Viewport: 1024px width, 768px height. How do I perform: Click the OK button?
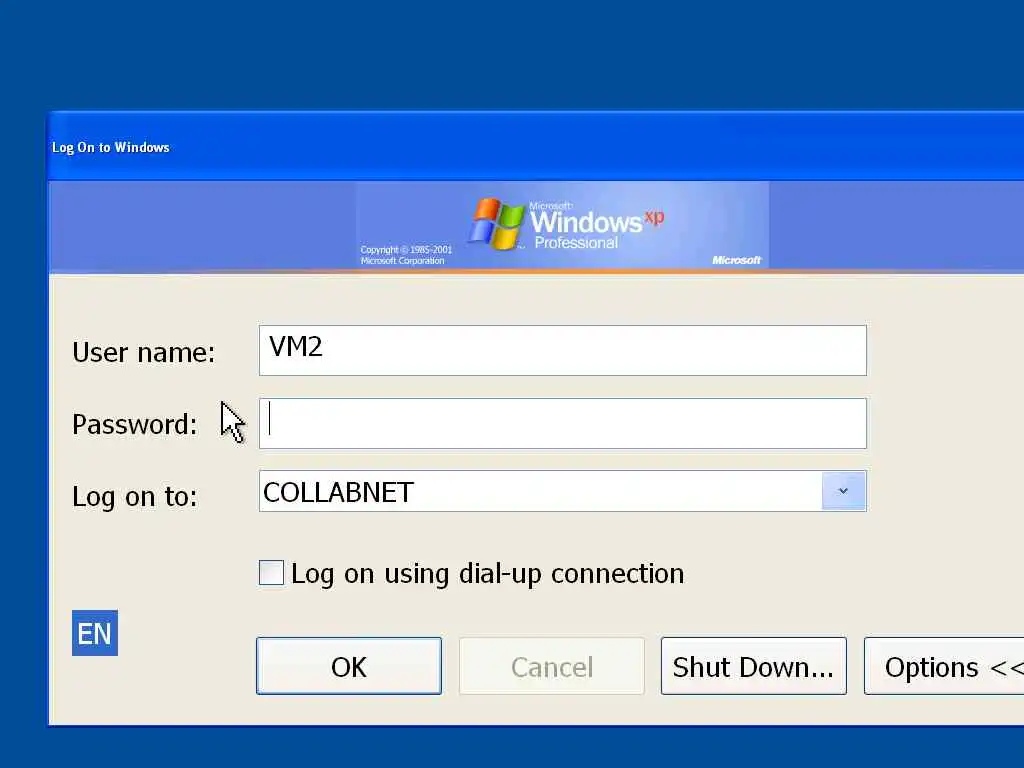coord(349,666)
